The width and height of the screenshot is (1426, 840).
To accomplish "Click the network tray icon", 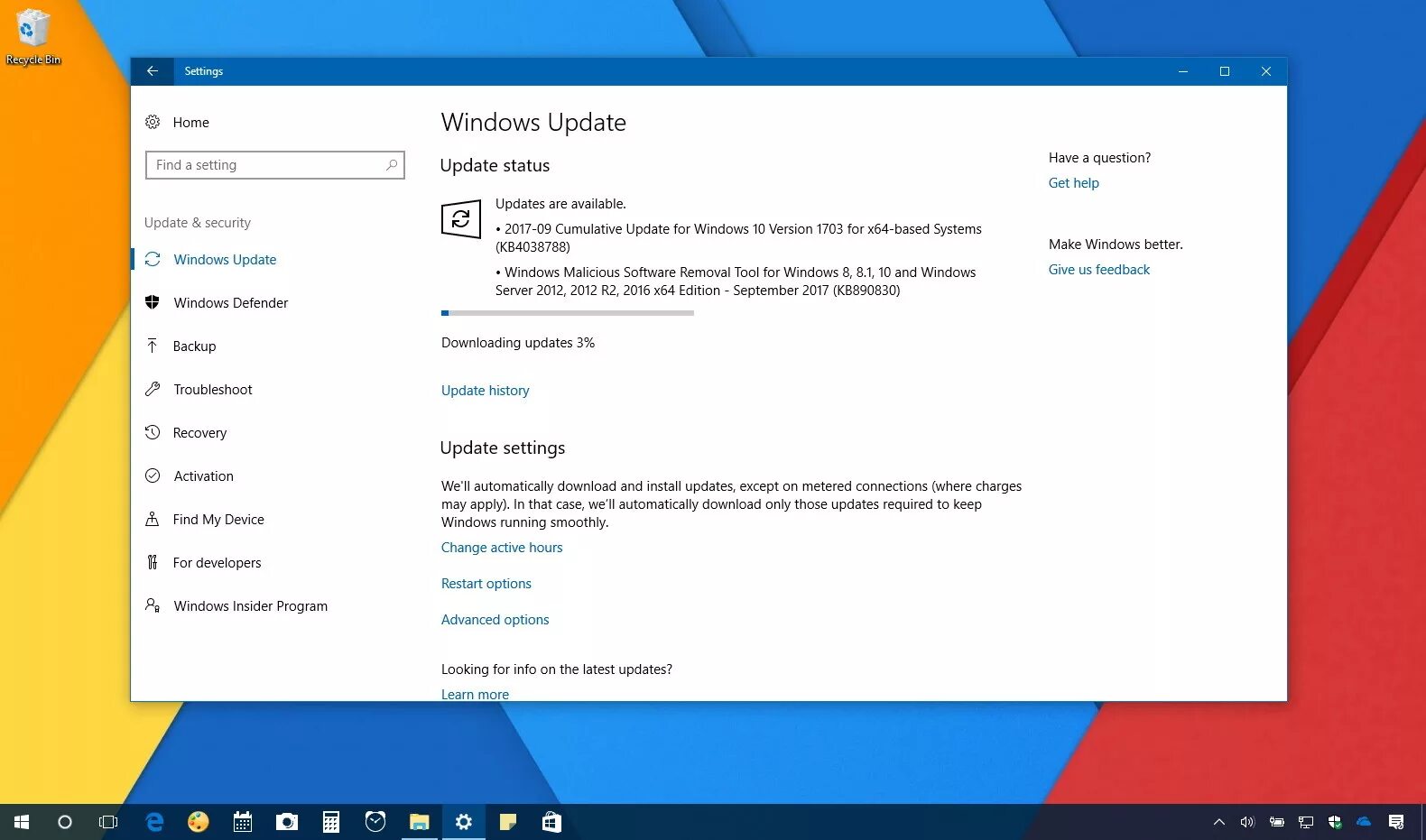I will (1306, 822).
